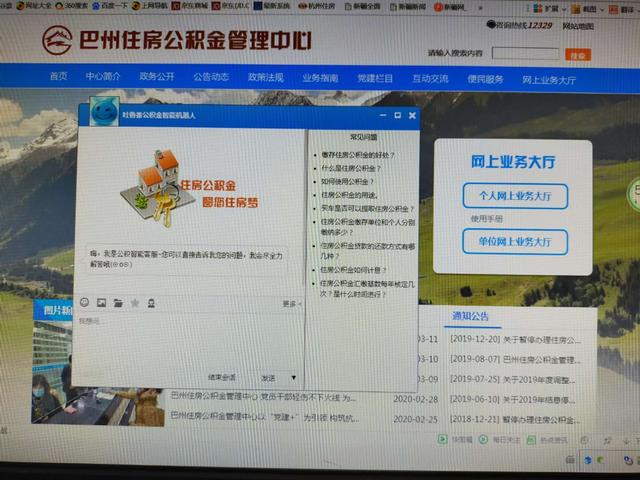The height and width of the screenshot is (480, 640).
Task: Open 政策法规 menu
Action: [x=266, y=78]
